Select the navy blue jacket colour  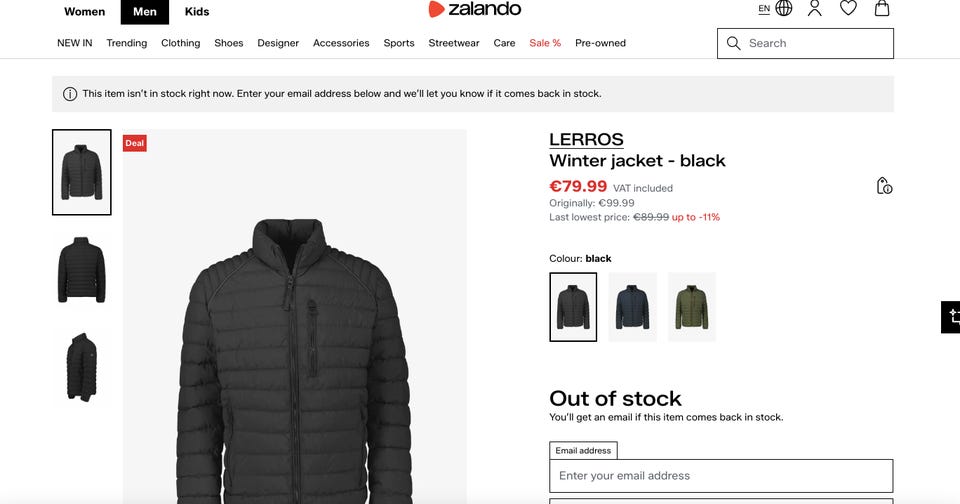coord(632,307)
